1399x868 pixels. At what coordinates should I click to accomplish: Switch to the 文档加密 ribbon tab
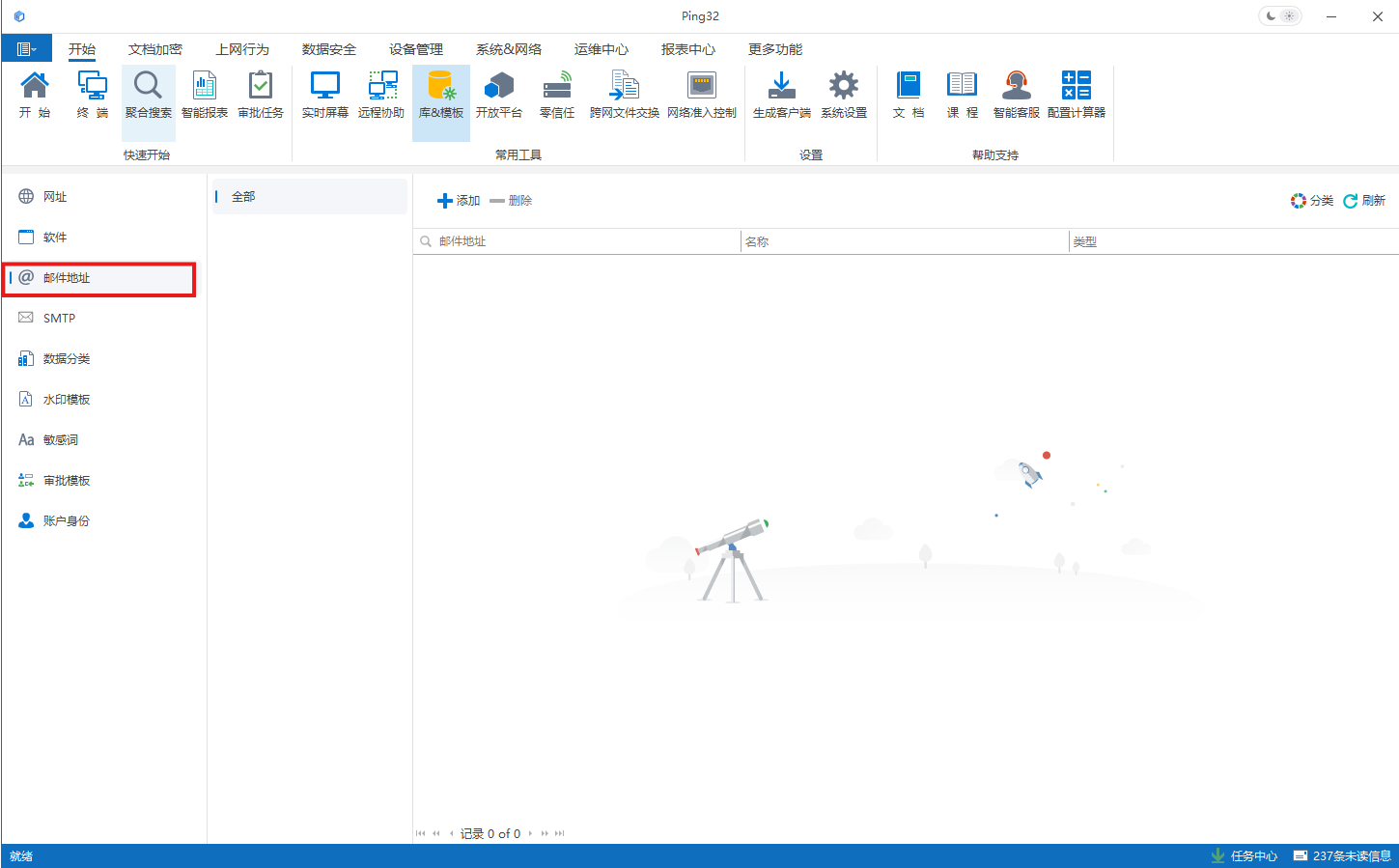(x=154, y=49)
